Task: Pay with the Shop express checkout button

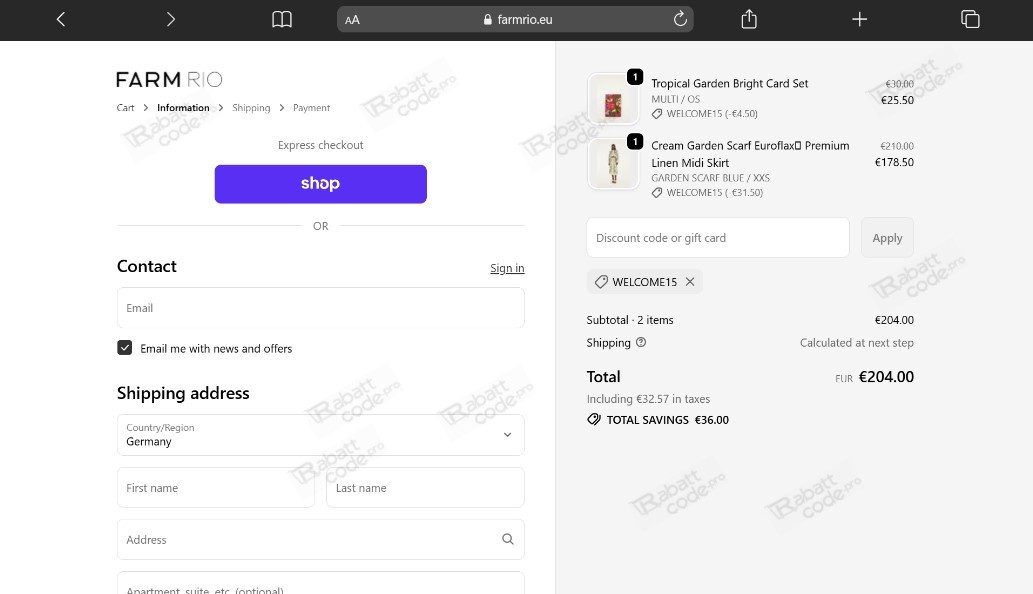Action: tap(320, 184)
